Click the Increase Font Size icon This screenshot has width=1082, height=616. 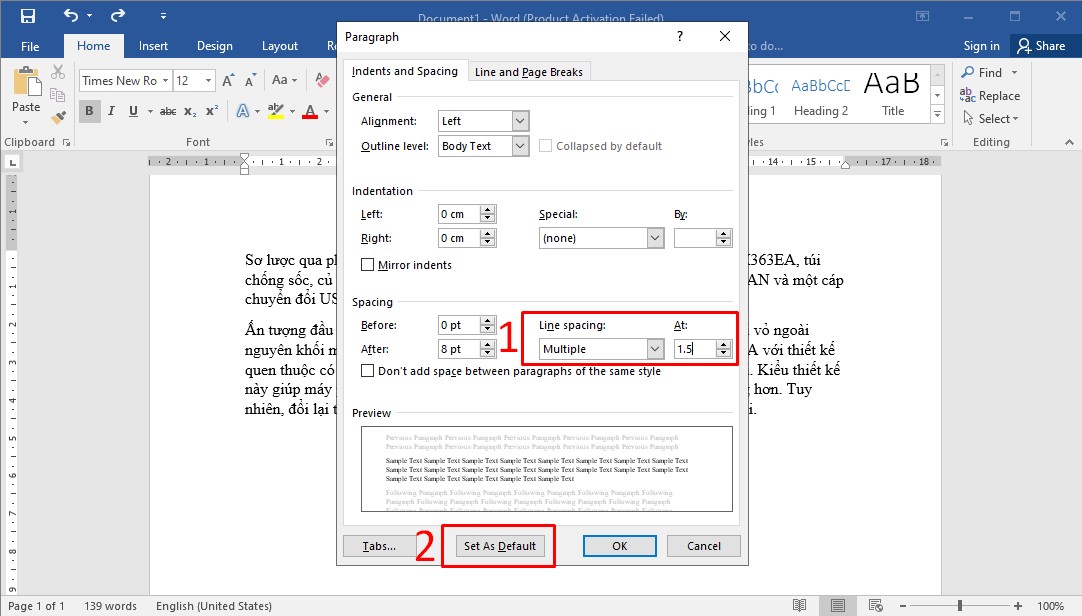(x=228, y=81)
